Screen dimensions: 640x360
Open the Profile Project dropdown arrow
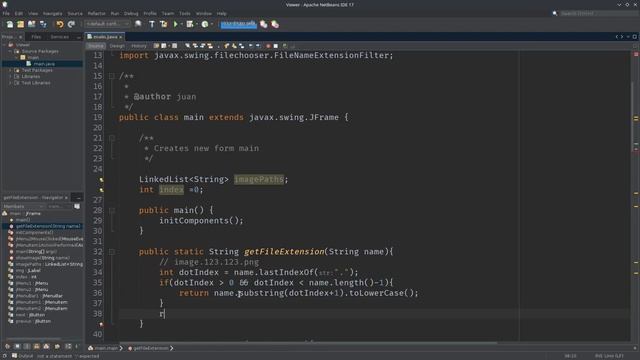(x=211, y=24)
